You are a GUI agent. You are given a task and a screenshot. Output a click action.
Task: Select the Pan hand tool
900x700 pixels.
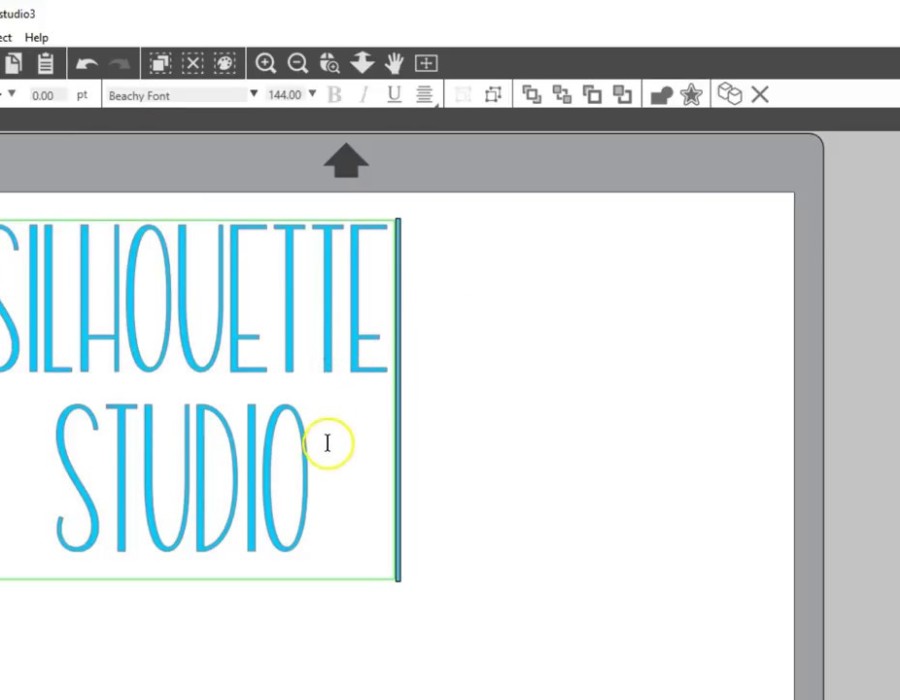(394, 63)
